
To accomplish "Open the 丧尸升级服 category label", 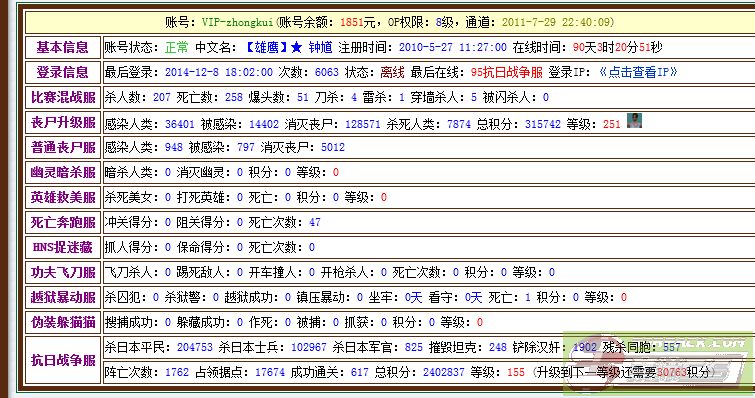I will 63,122.
